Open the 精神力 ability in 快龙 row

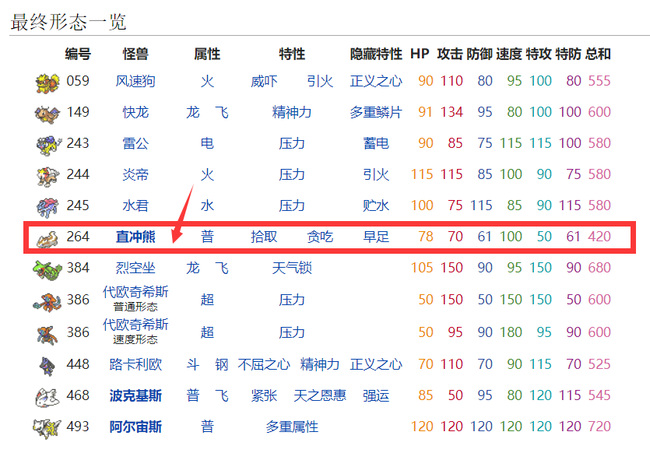(x=291, y=112)
